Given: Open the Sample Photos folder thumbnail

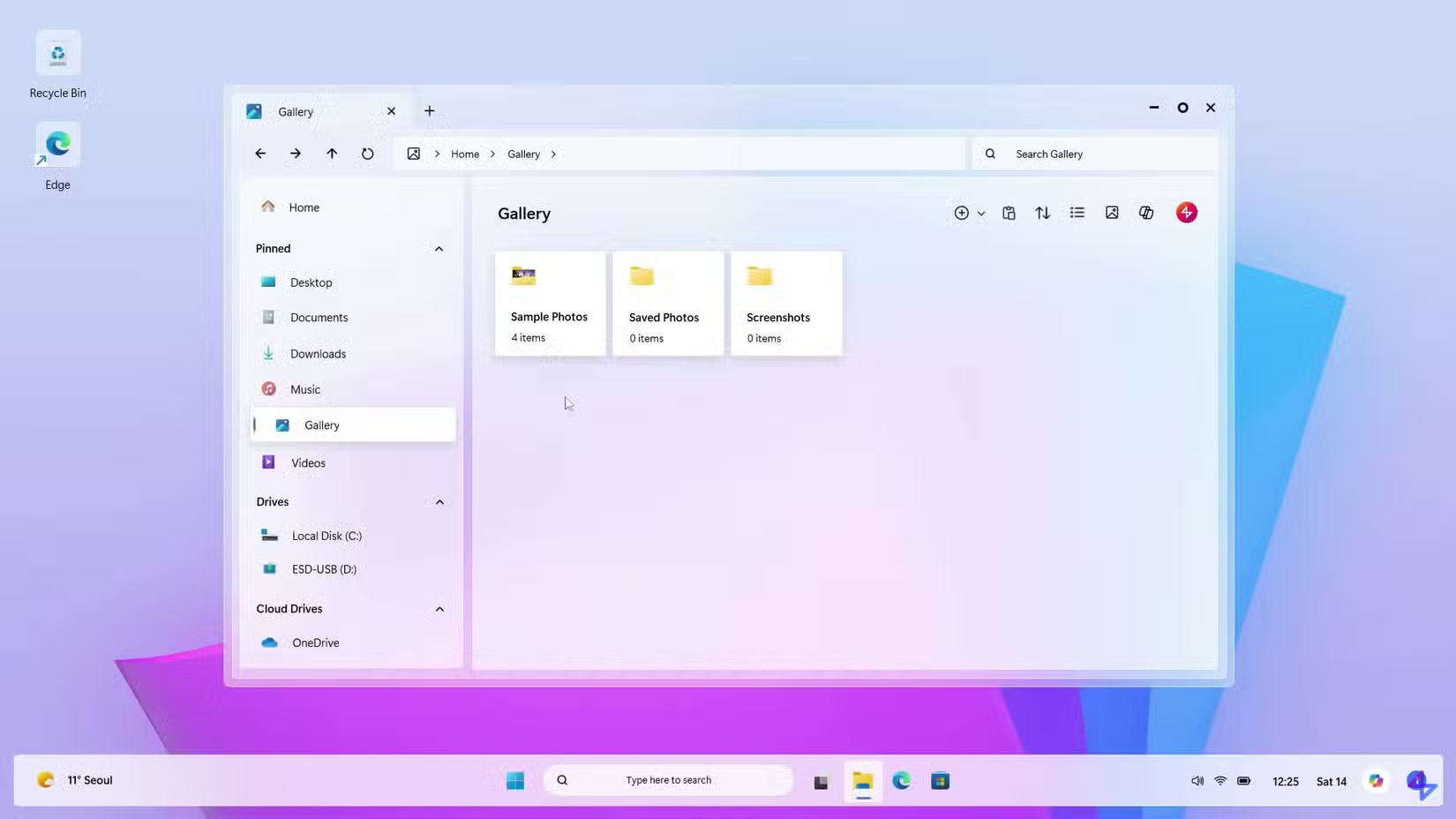Looking at the screenshot, I should click(549, 291).
